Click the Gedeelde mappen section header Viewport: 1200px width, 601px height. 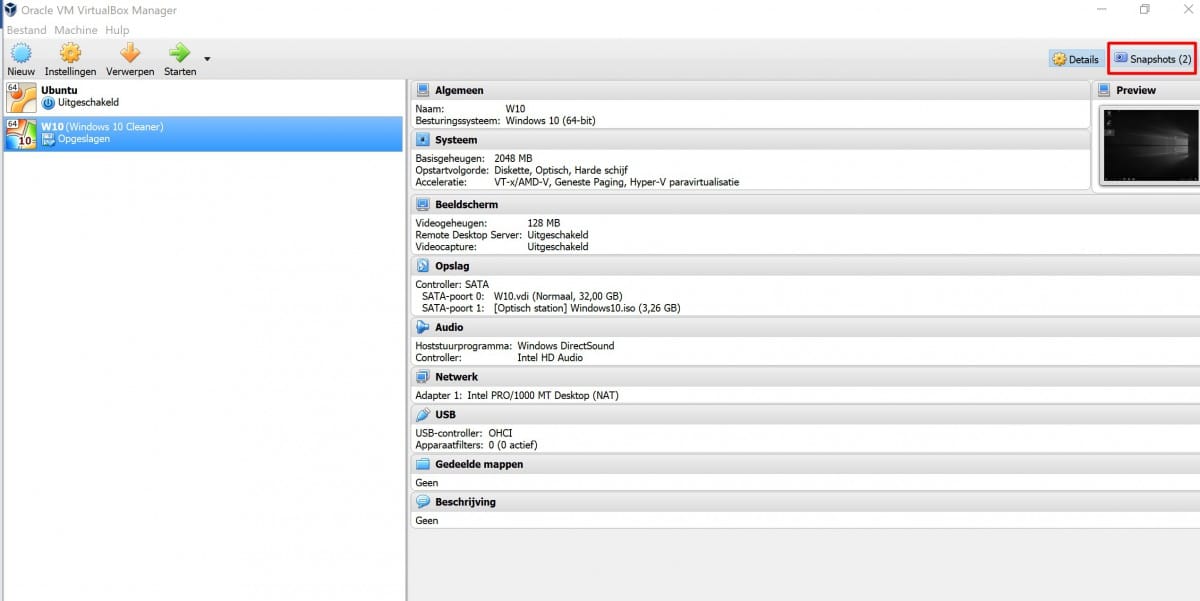coord(478,464)
